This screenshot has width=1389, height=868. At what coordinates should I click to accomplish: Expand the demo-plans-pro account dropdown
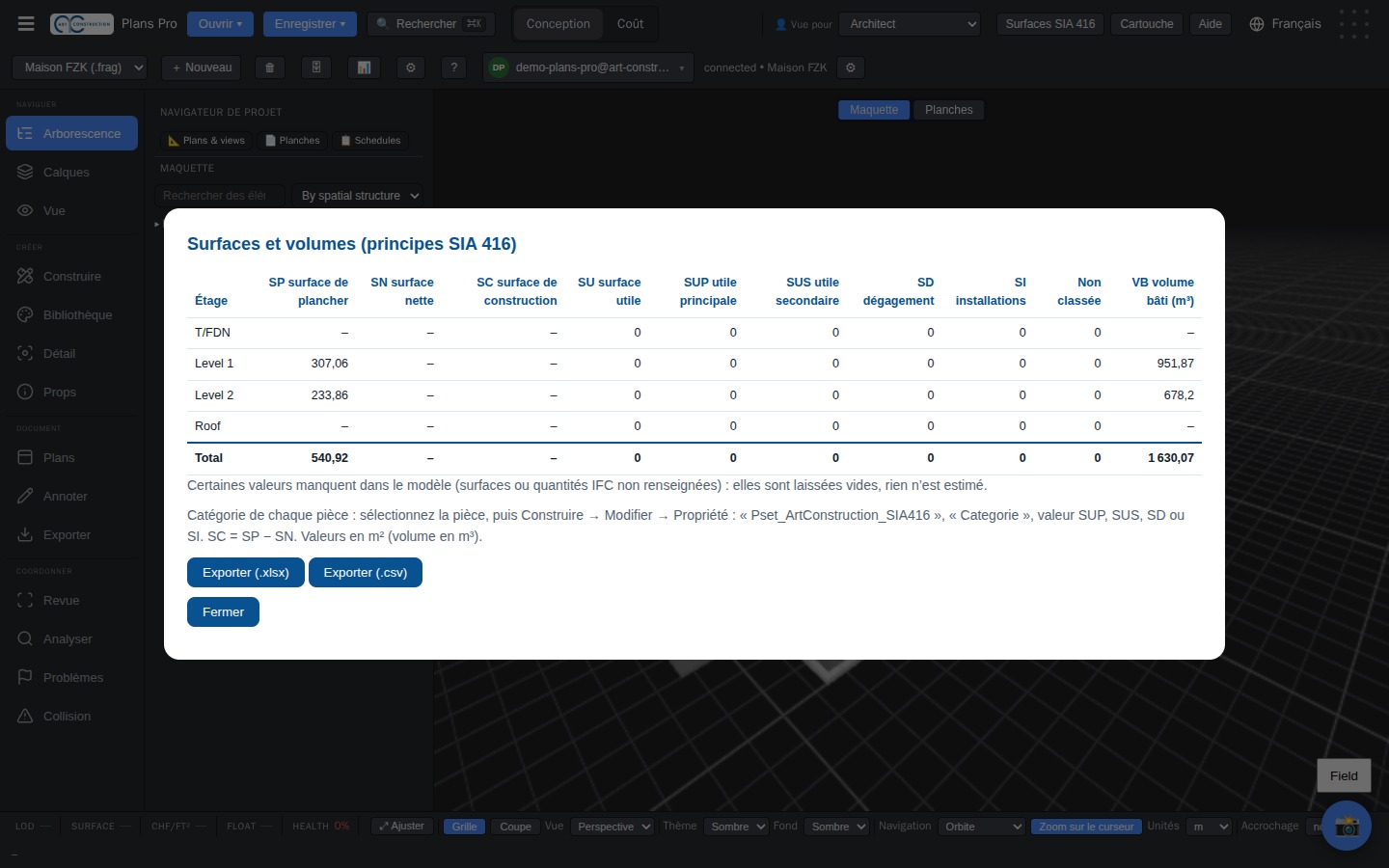point(588,68)
